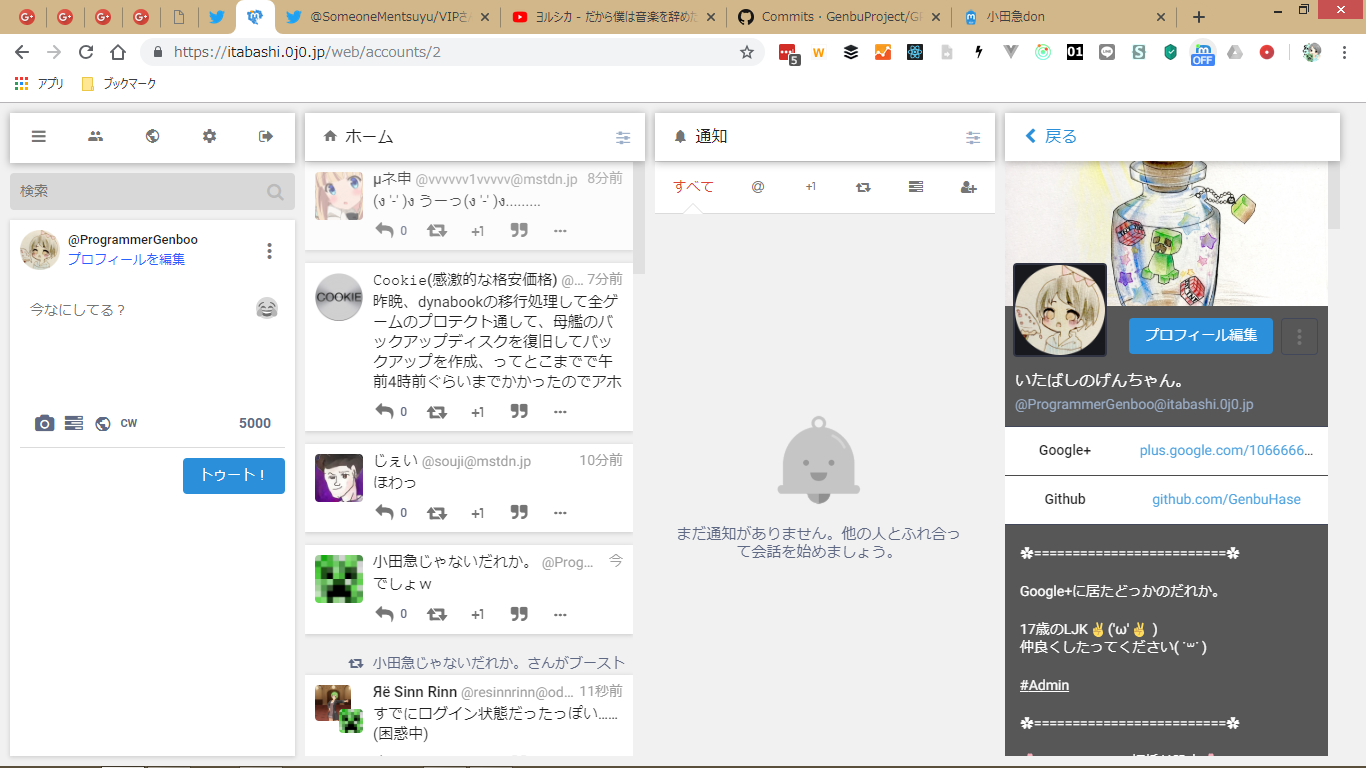Select the @ mentions notifications tab
This screenshot has width=1366, height=768.
(758, 187)
